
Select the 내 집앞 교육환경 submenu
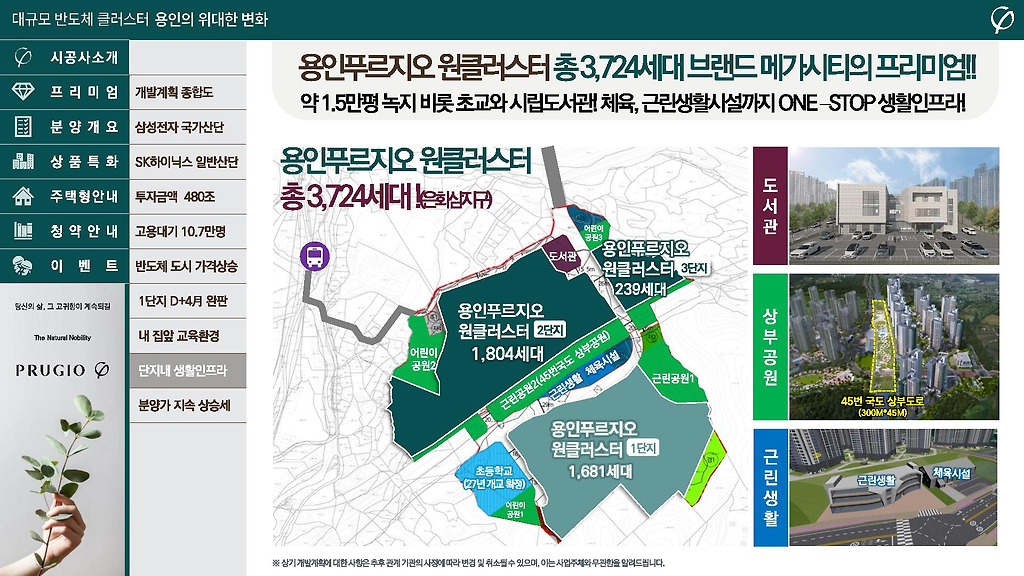pos(188,336)
